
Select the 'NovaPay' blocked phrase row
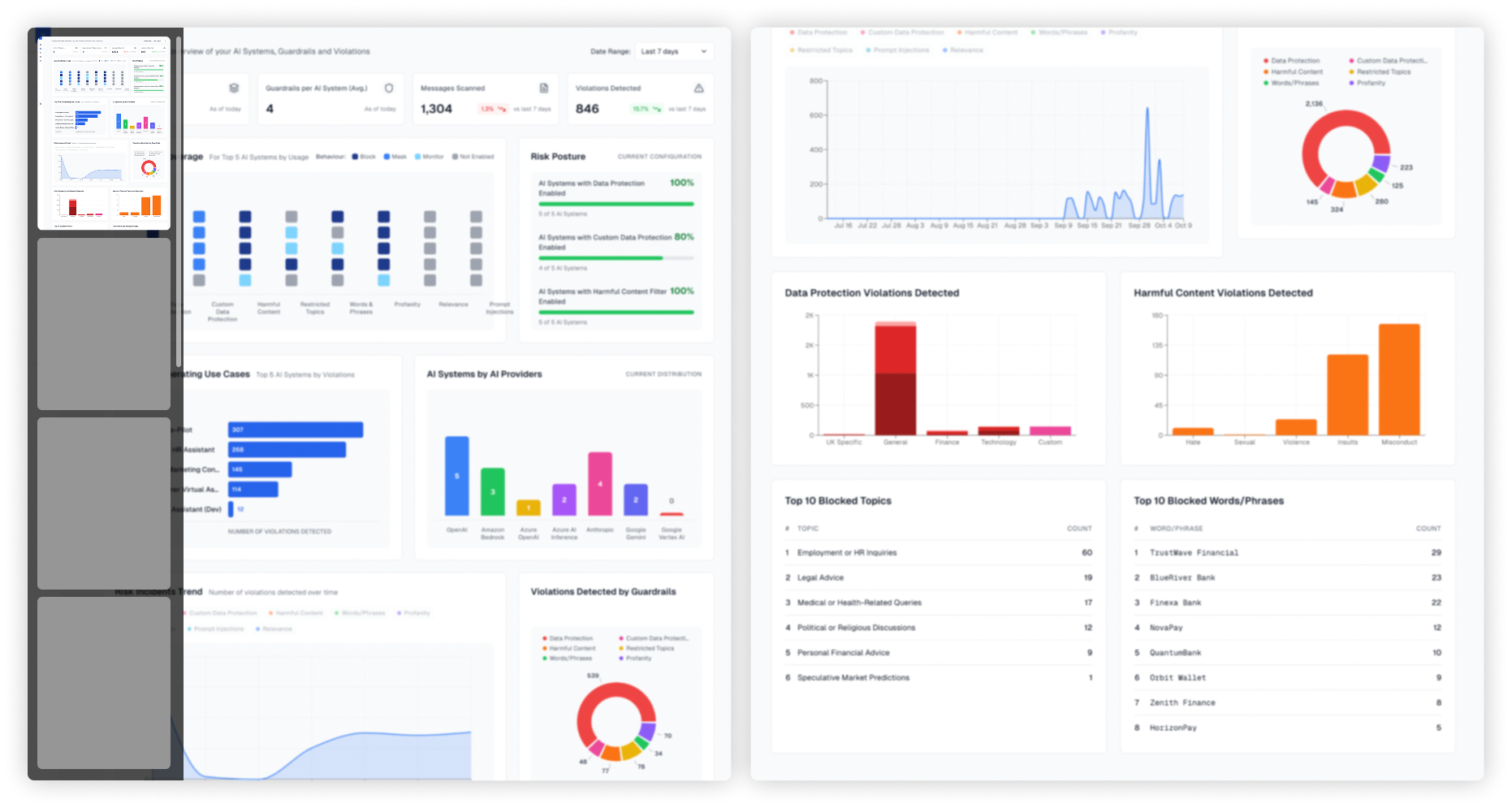coord(1288,628)
